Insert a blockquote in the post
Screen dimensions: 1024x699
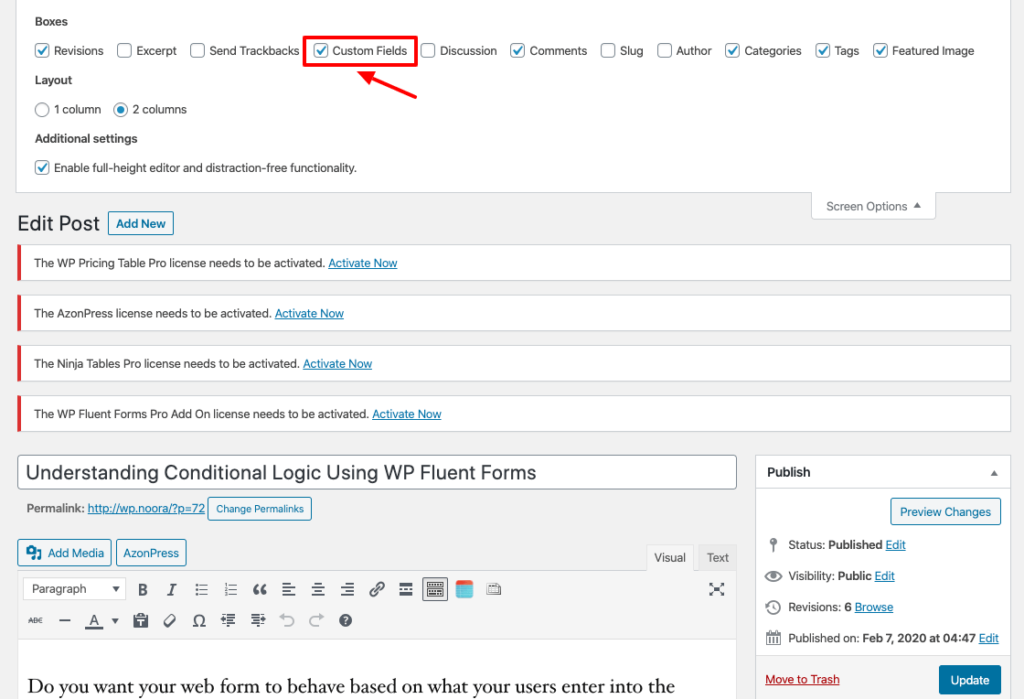coord(260,589)
